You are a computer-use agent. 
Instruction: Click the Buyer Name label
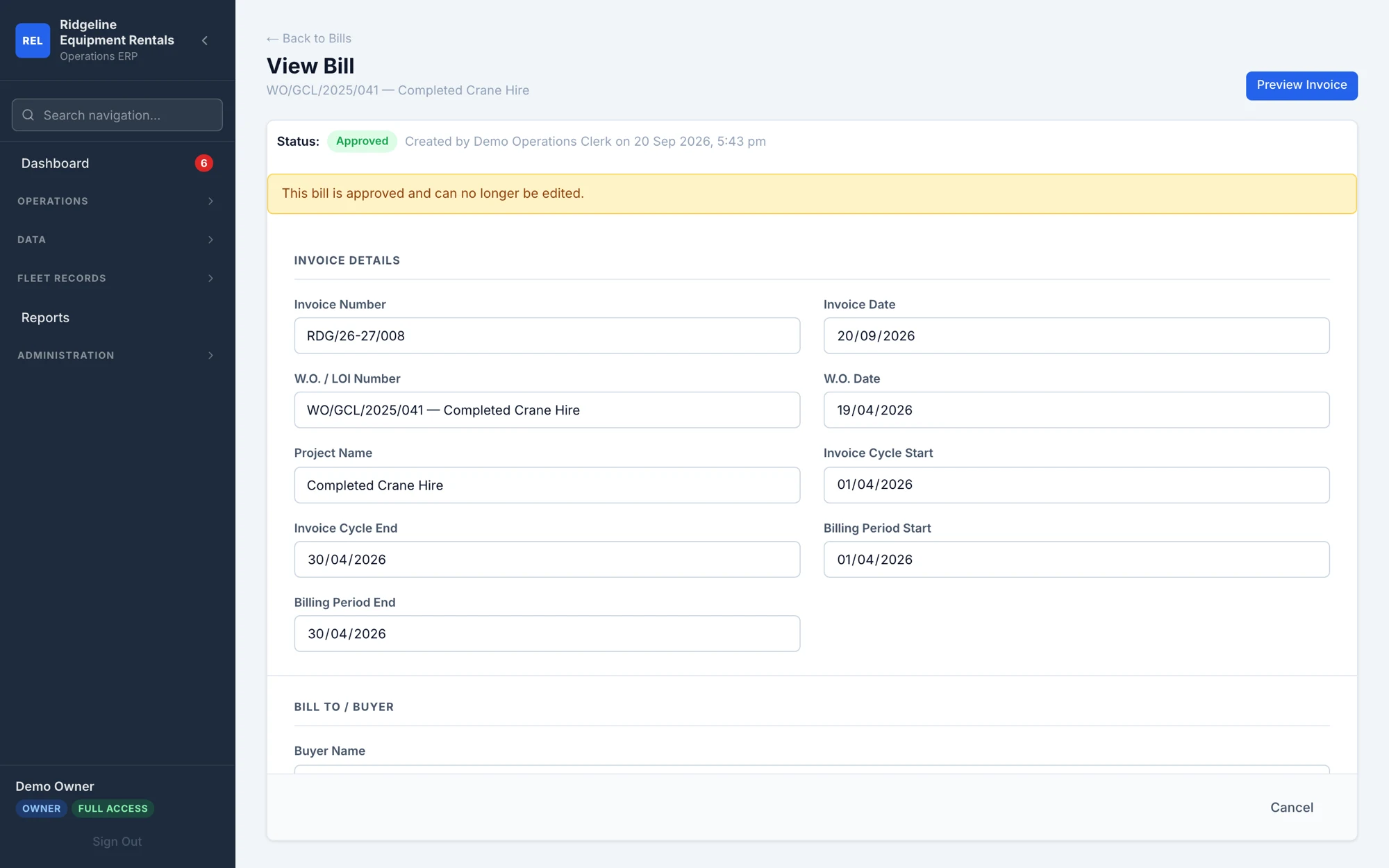click(330, 751)
